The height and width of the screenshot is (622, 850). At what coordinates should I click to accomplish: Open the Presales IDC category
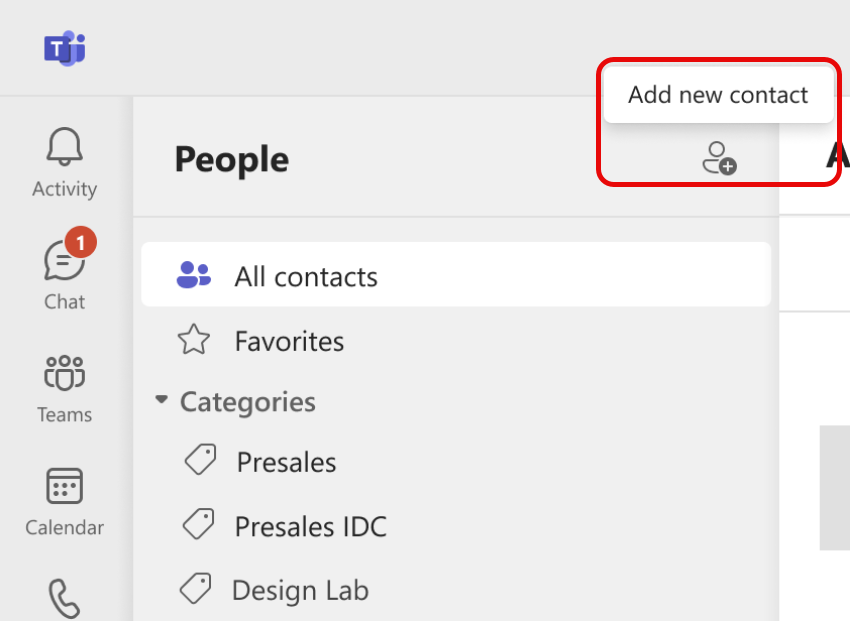pos(310,526)
